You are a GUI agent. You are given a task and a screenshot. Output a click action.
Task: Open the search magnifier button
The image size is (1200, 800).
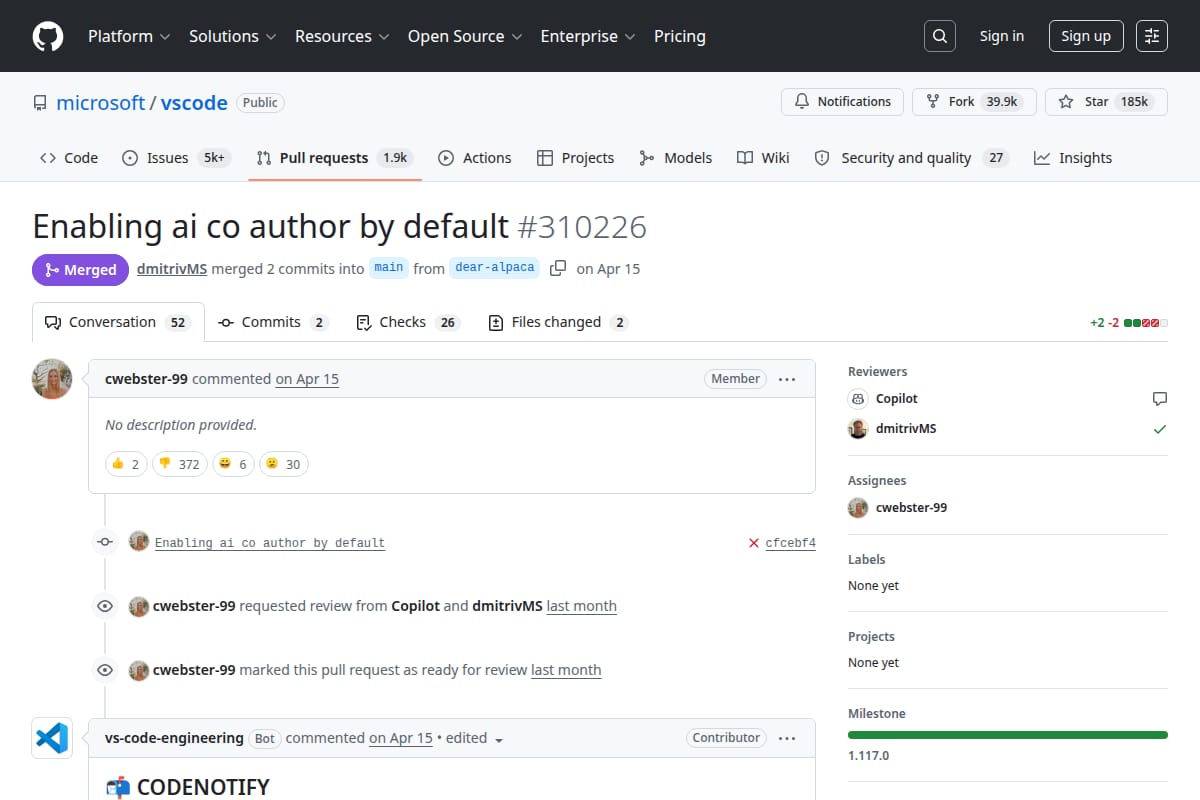pyautogui.click(x=939, y=36)
